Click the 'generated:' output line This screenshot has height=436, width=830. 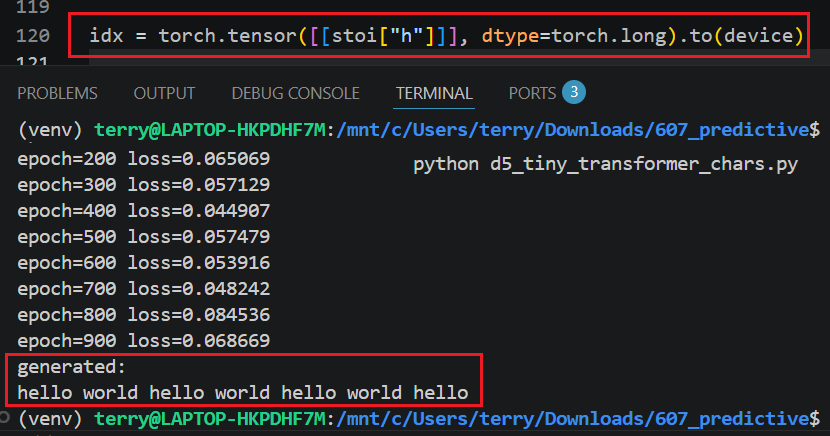[71, 367]
